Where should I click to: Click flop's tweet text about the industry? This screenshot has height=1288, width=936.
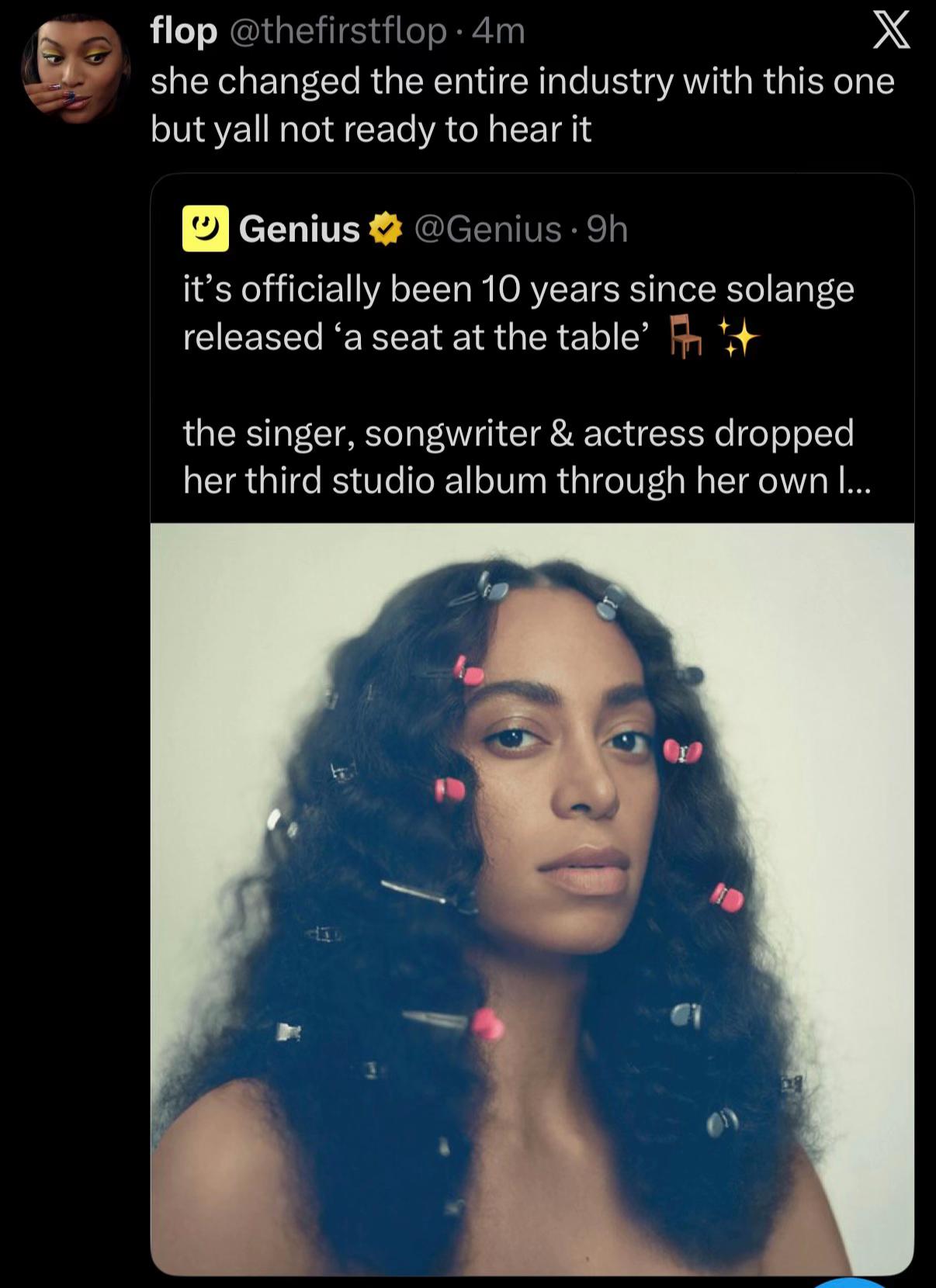522,105
